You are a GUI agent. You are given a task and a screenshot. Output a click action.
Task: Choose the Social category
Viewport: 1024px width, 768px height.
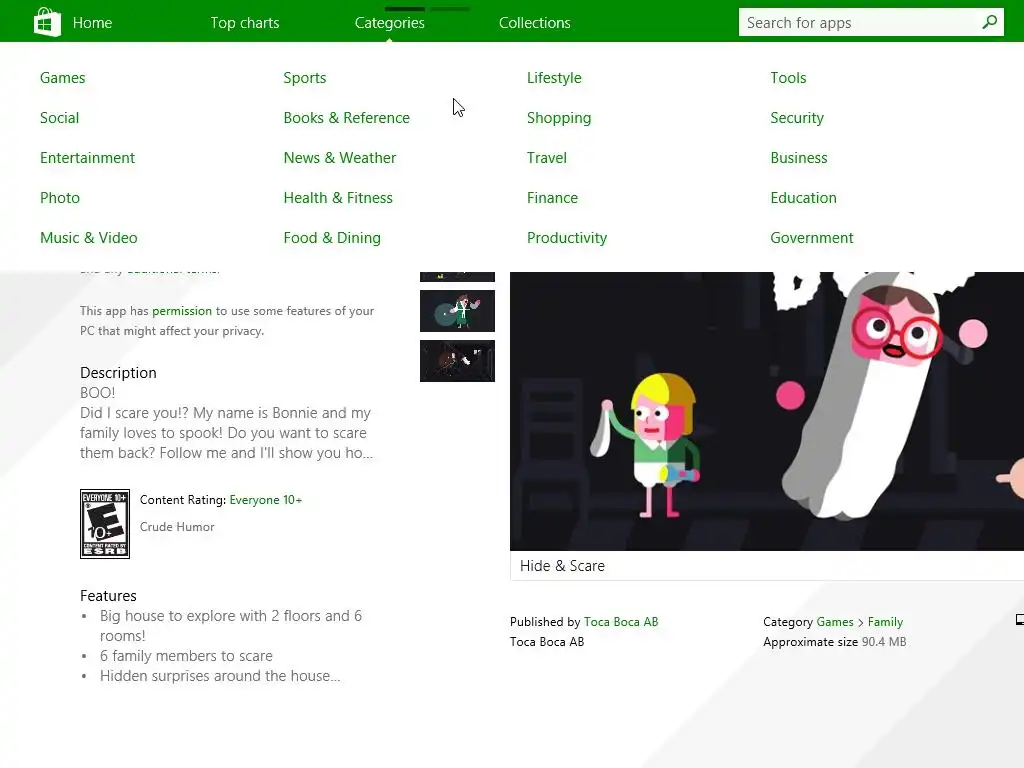tap(59, 118)
